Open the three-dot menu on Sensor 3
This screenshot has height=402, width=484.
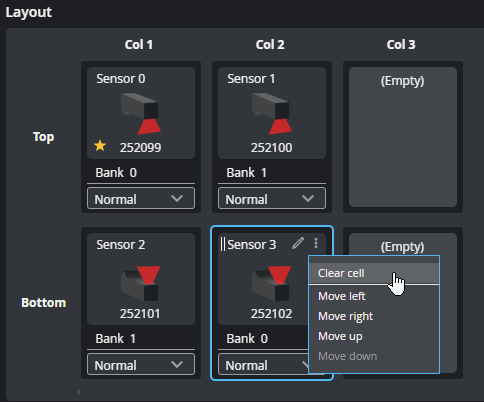316,243
